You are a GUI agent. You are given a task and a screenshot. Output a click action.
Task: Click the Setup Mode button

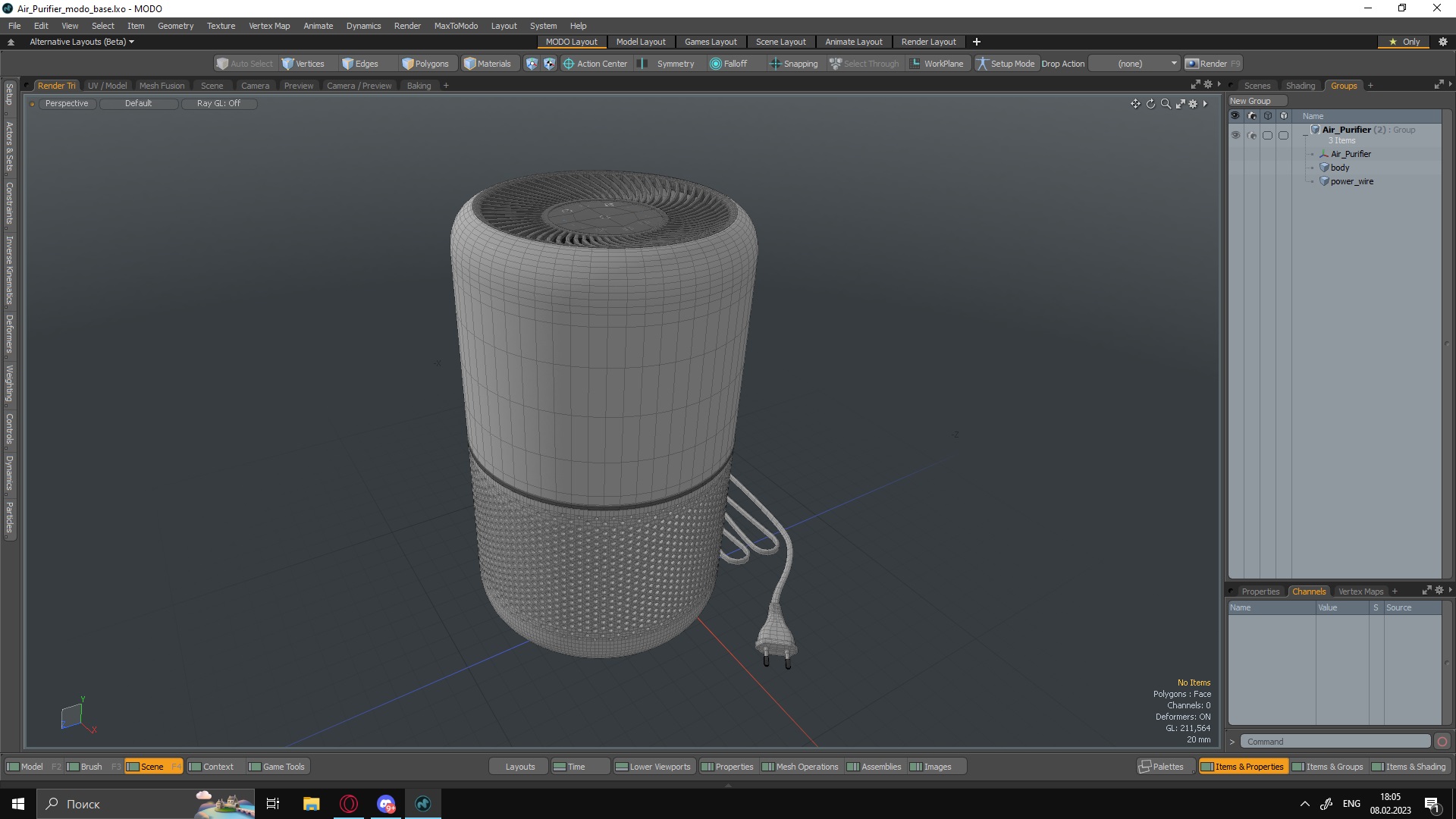pos(1004,63)
